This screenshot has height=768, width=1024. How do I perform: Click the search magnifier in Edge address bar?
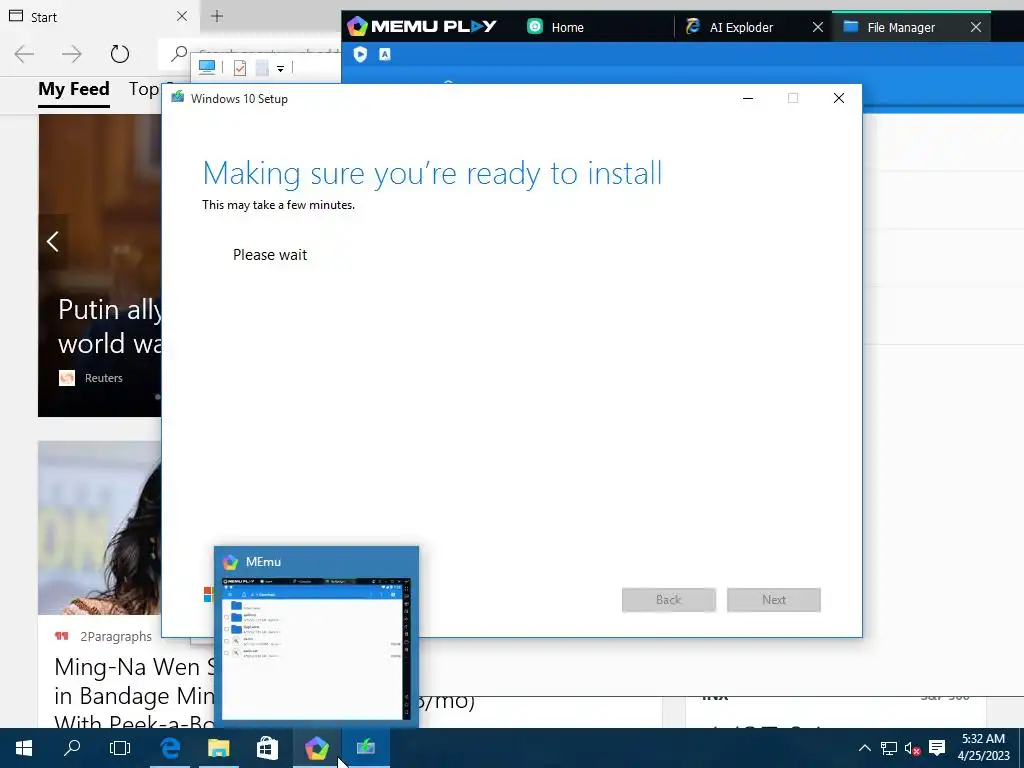[x=178, y=54]
